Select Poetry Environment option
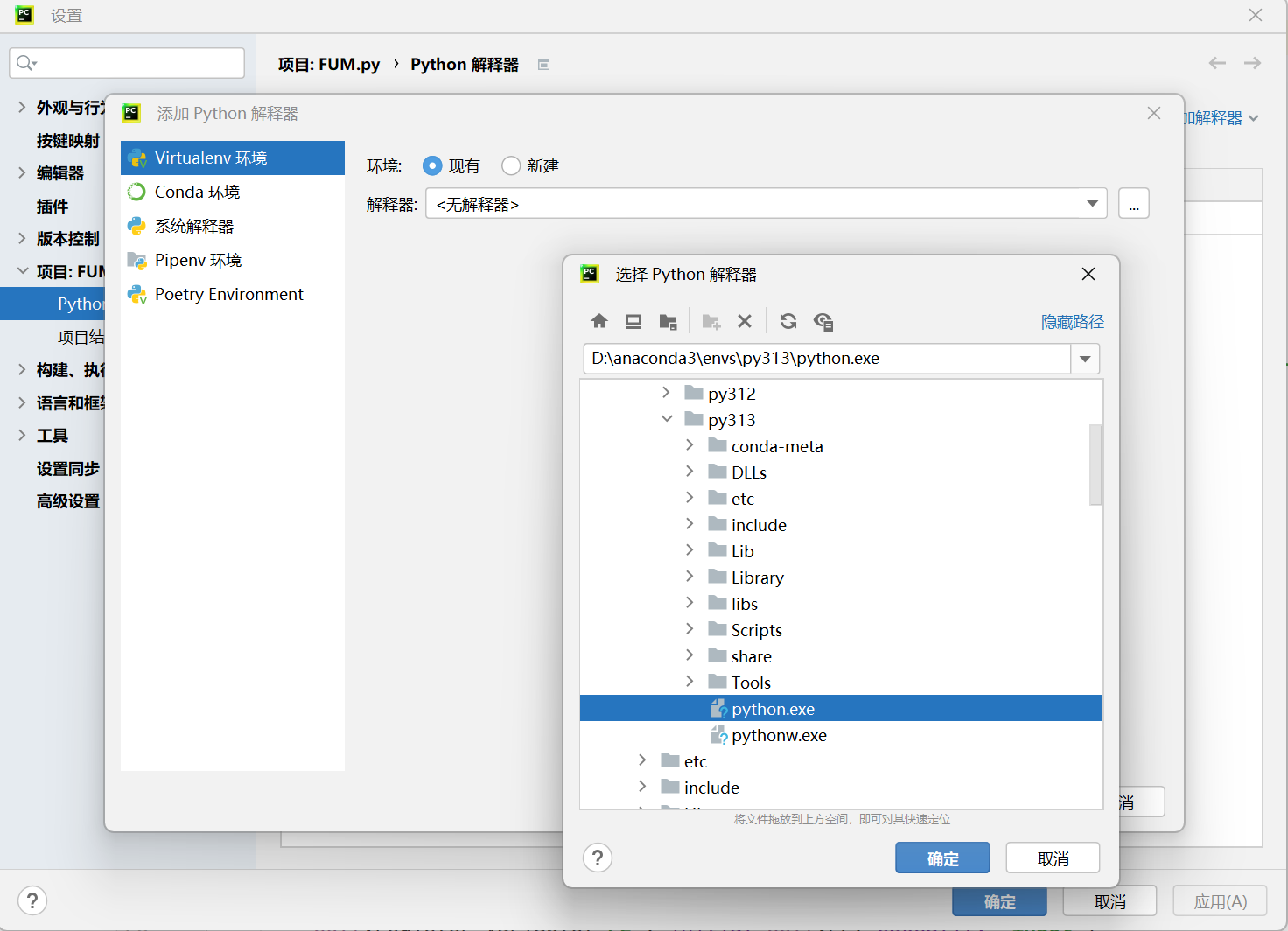The height and width of the screenshot is (931, 1288). pos(233,294)
